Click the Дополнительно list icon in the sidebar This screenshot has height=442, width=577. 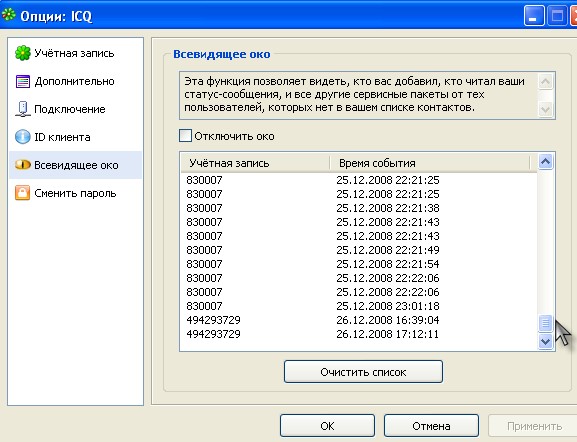[23, 81]
